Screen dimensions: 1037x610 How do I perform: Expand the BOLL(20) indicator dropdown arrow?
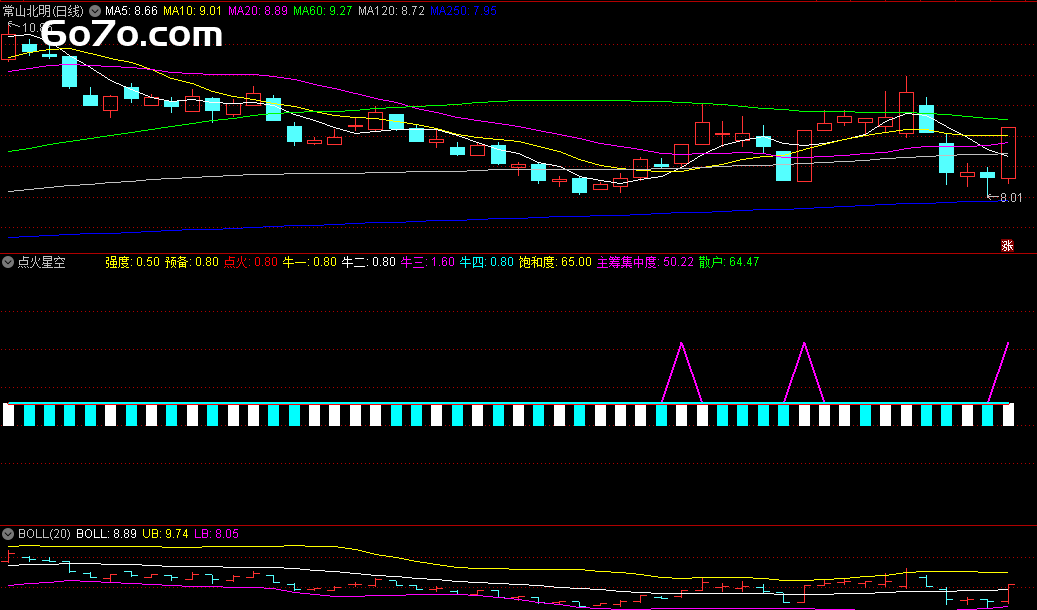click(8, 533)
